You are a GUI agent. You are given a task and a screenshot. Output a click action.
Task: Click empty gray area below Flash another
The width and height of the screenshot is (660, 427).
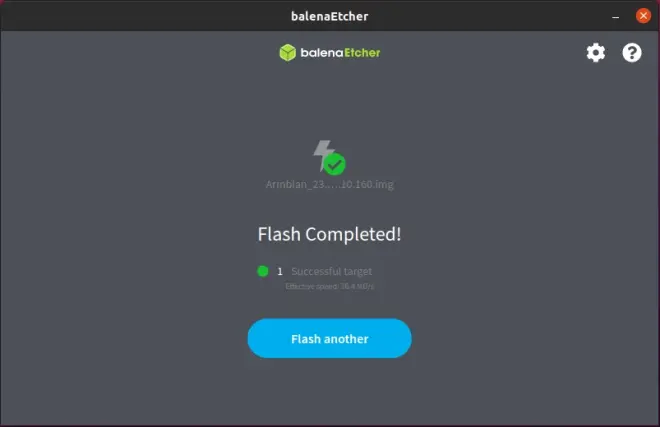(329, 392)
